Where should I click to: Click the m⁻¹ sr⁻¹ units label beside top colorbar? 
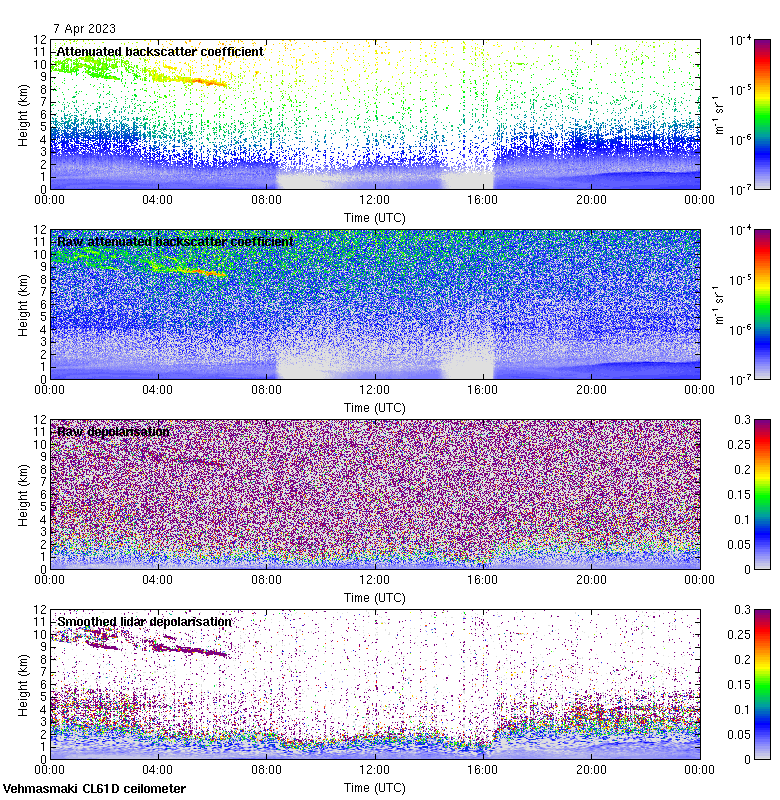point(718,114)
